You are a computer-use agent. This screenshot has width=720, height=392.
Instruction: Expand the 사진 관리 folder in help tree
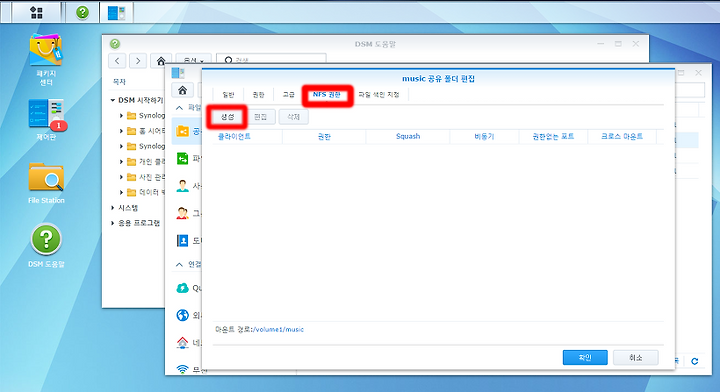pyautogui.click(x=121, y=177)
